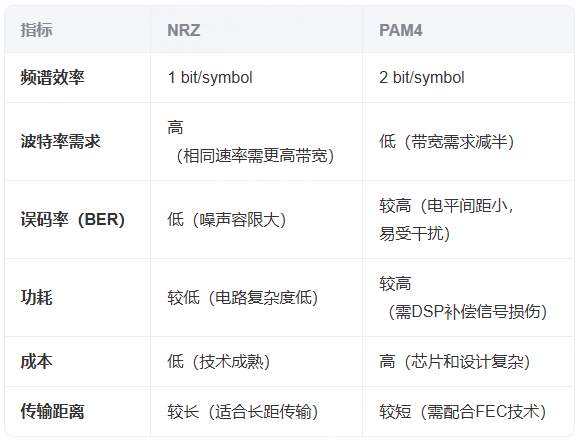Click the 需DSP补偿信号损伤 cell text
Viewport: 579px width, 443px height.
pos(467,312)
